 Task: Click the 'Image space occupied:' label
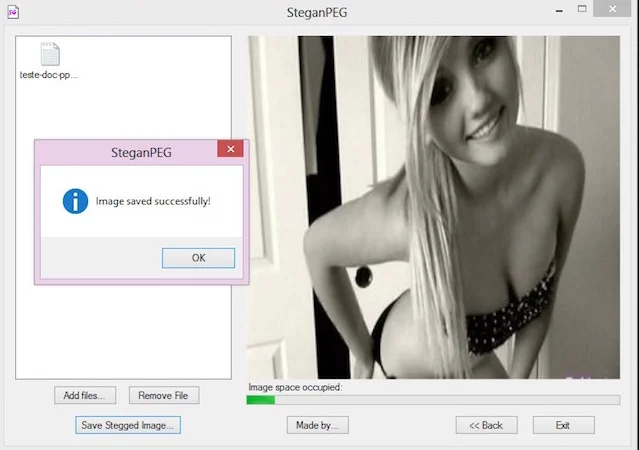pyautogui.click(x=295, y=387)
